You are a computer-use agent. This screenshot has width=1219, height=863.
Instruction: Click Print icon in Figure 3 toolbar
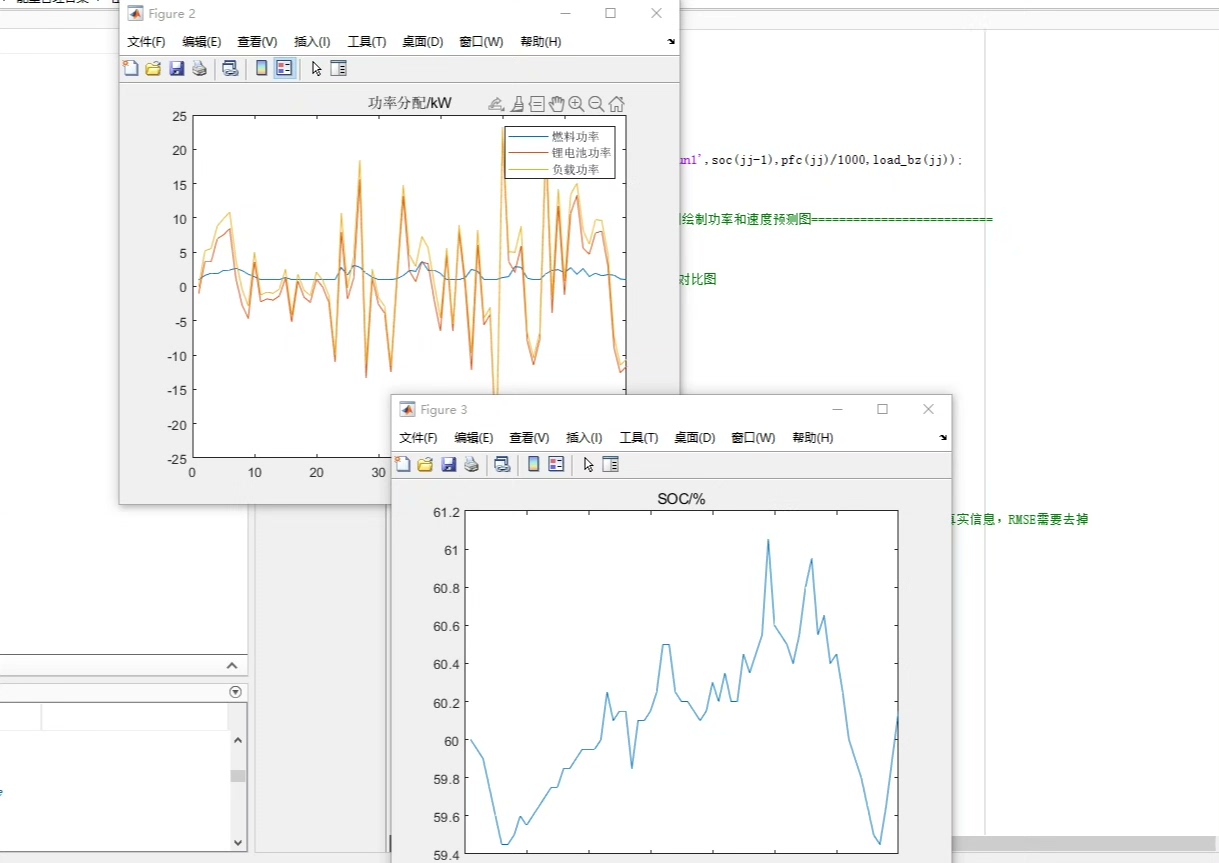pos(471,464)
